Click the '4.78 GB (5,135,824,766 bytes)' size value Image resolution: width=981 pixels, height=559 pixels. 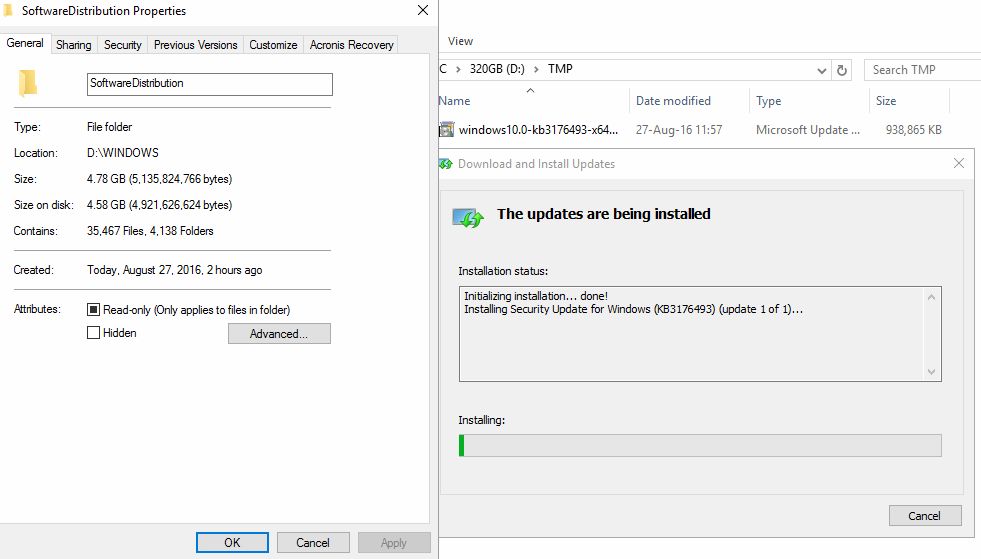pos(160,179)
